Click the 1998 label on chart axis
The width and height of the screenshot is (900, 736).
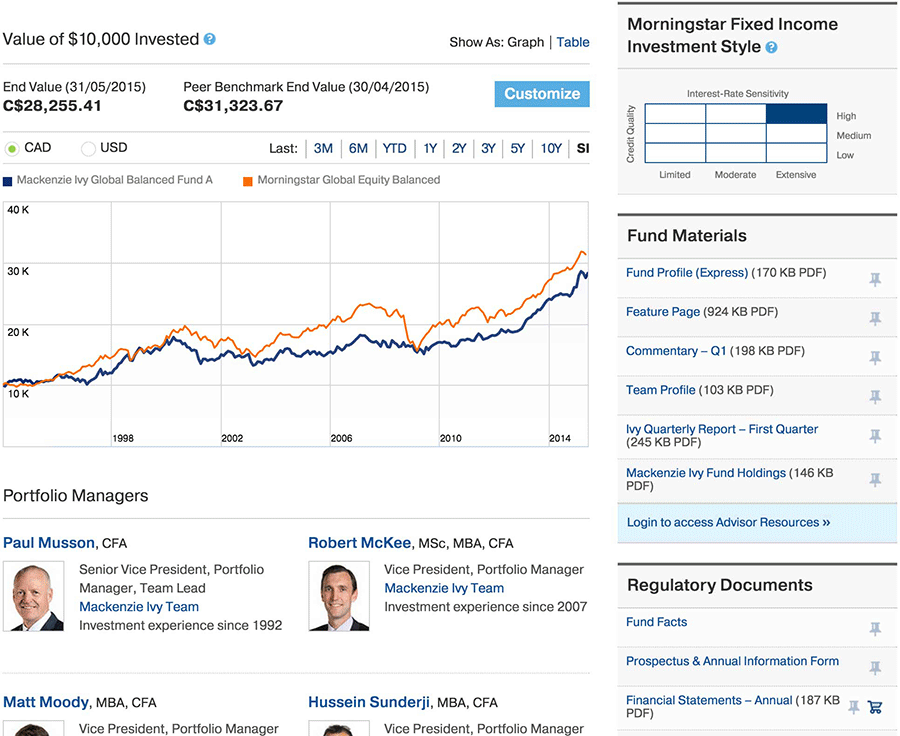123,438
